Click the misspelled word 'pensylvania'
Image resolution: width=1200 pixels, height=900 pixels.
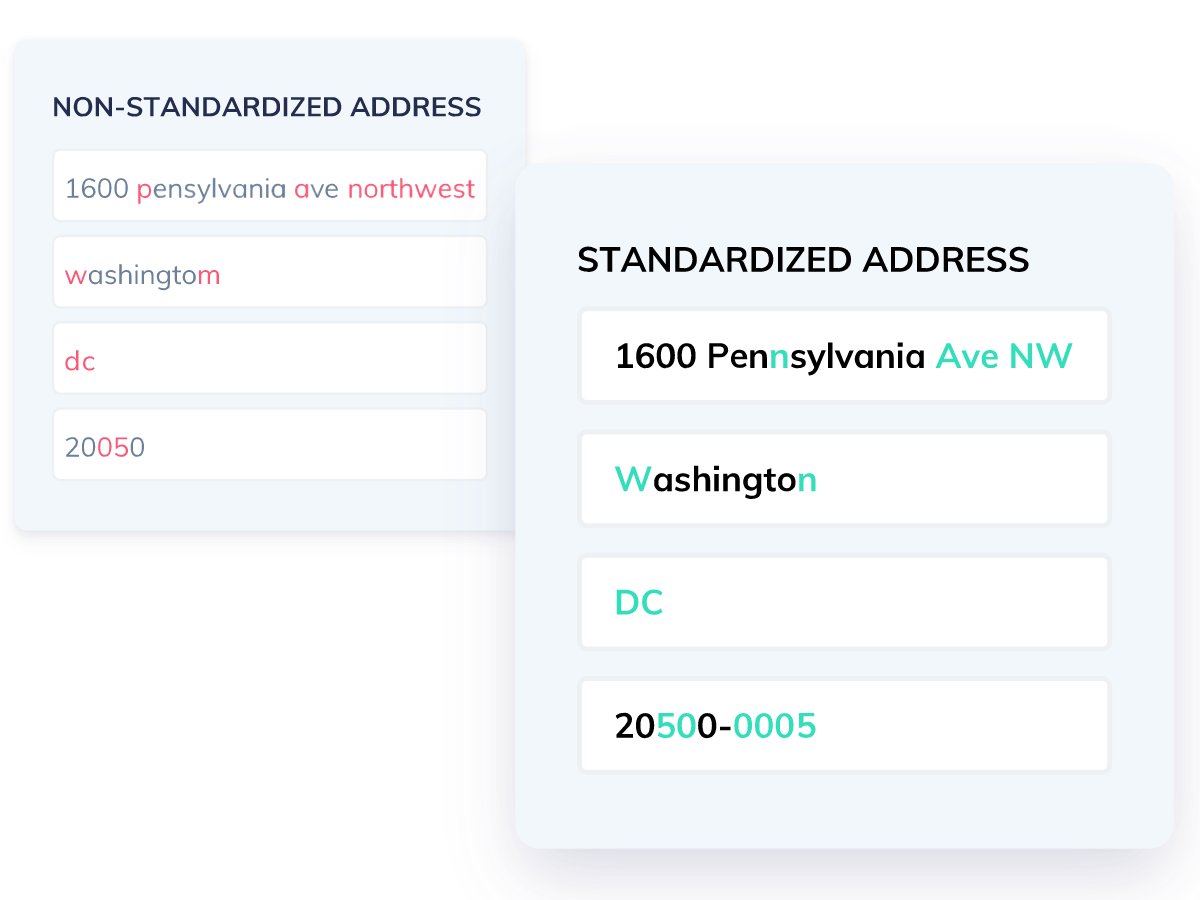tap(212, 189)
